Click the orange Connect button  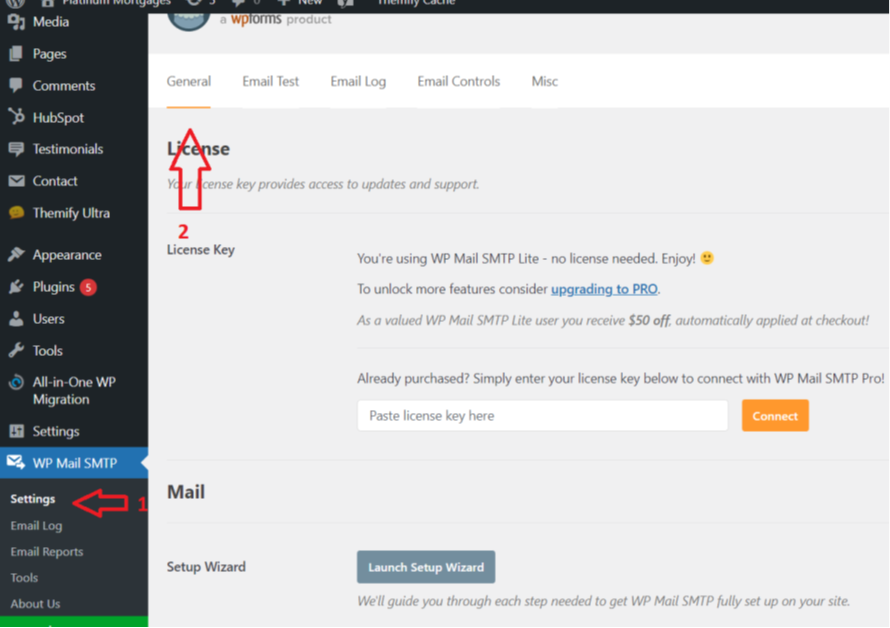[x=775, y=416]
